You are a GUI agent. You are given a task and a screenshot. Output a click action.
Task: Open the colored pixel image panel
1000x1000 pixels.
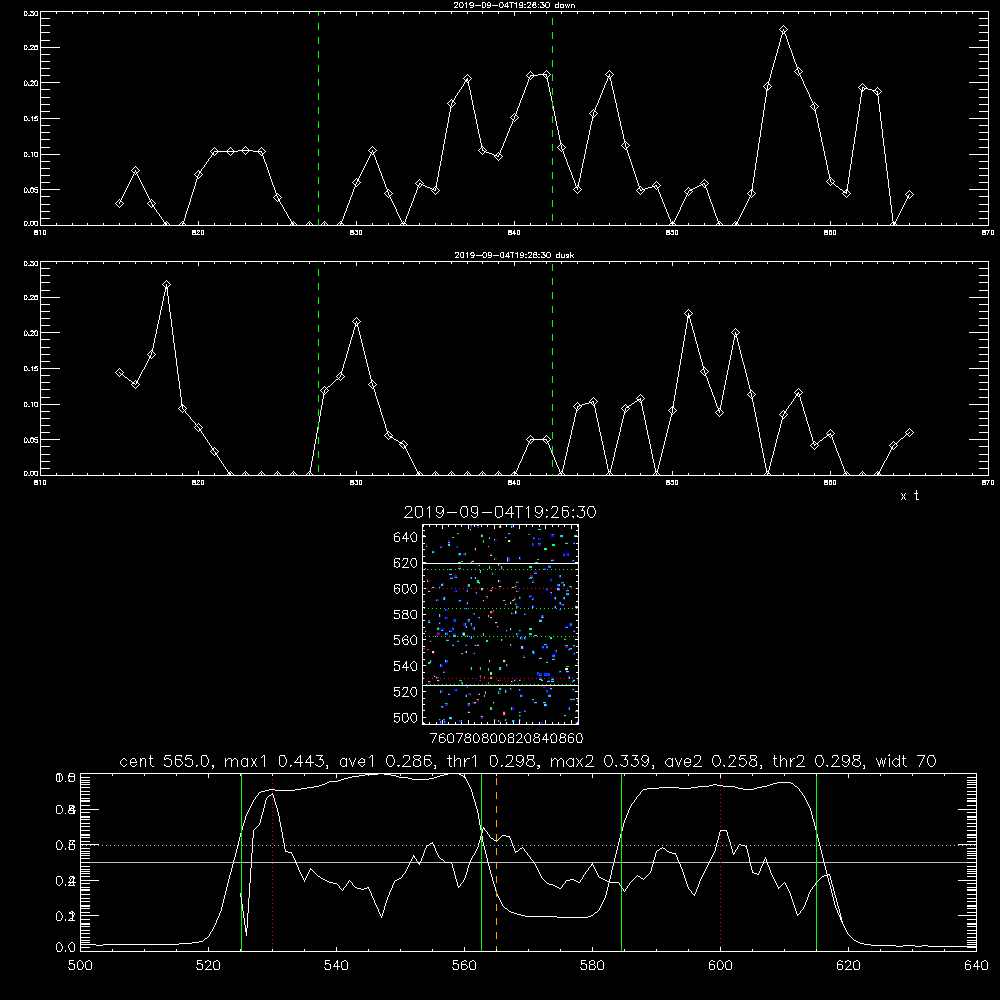[x=500, y=624]
